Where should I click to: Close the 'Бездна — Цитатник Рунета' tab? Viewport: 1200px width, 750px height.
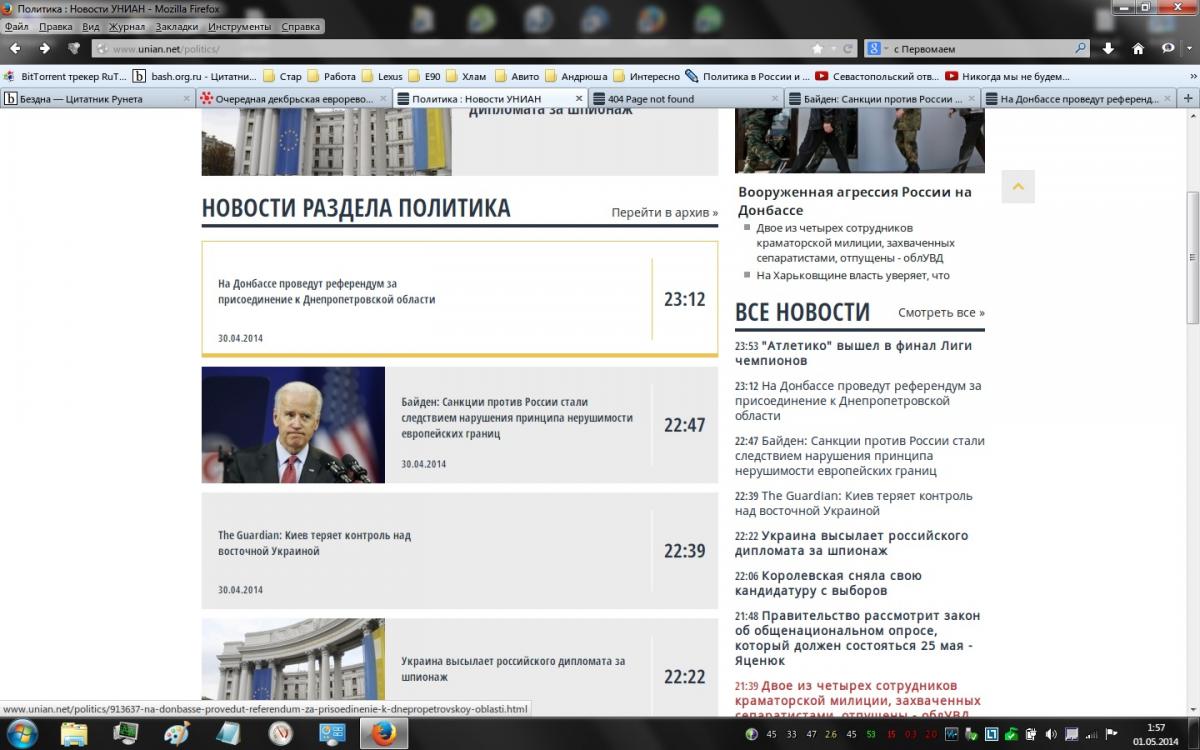coord(186,99)
